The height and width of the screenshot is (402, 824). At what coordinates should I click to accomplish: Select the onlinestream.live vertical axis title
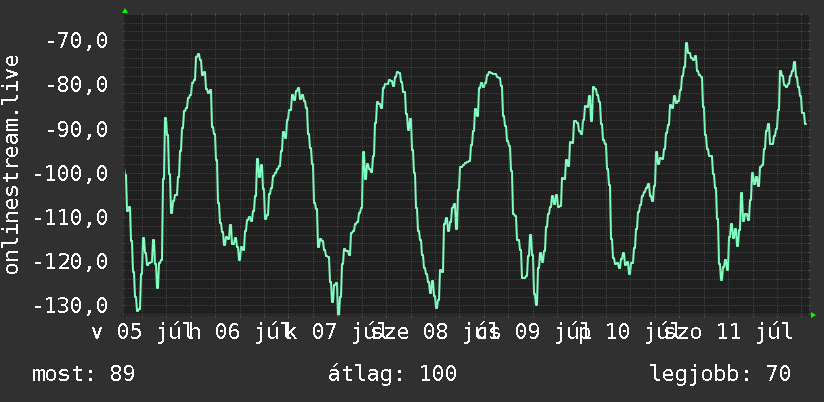tap(11, 164)
